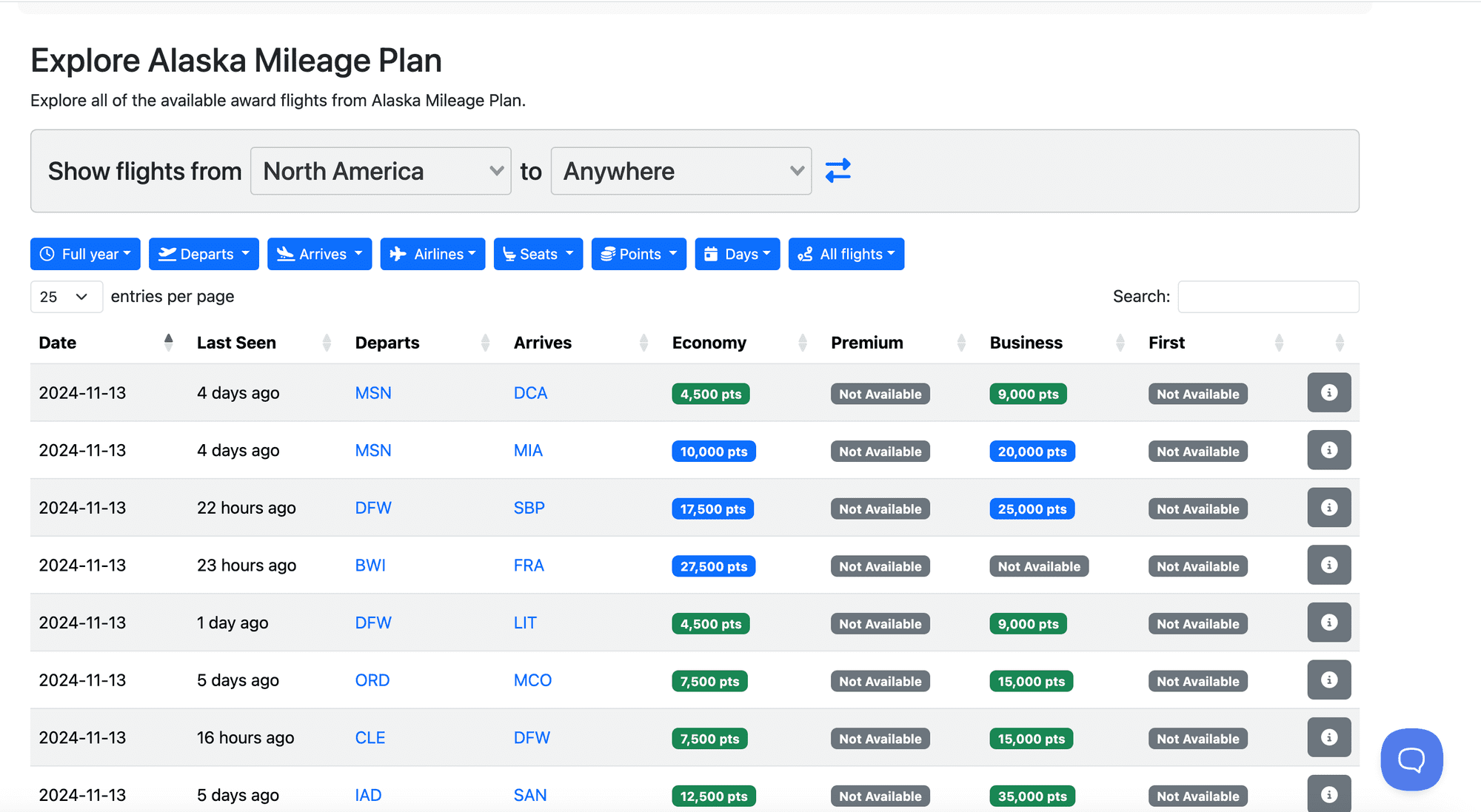Open info for the ORD to MCO flight
Image resolution: width=1481 pixels, height=812 pixels.
(x=1328, y=680)
